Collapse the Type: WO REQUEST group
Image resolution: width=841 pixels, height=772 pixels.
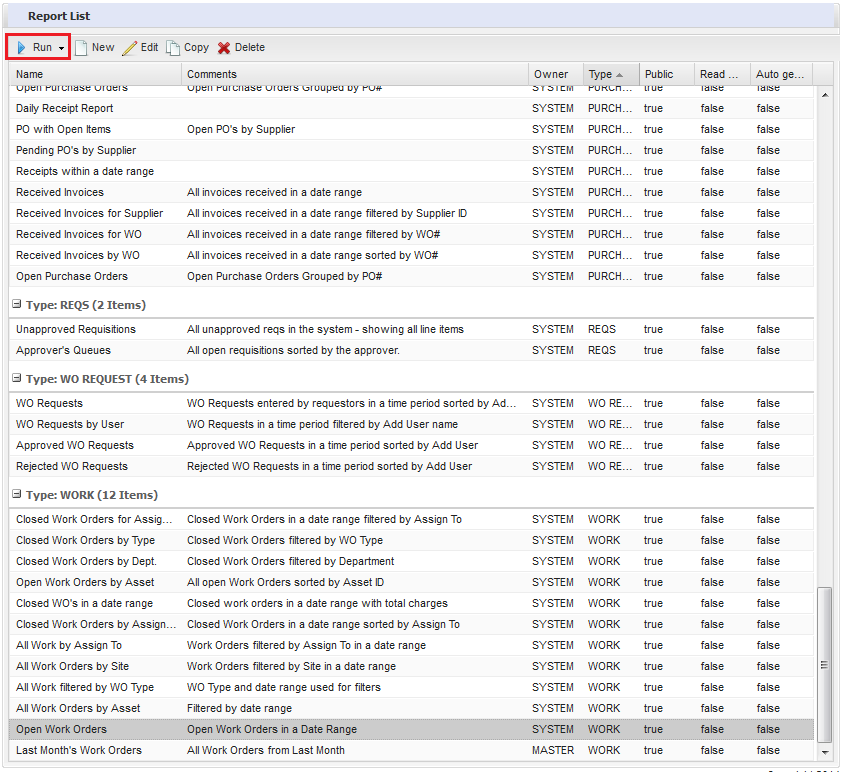click(x=17, y=378)
